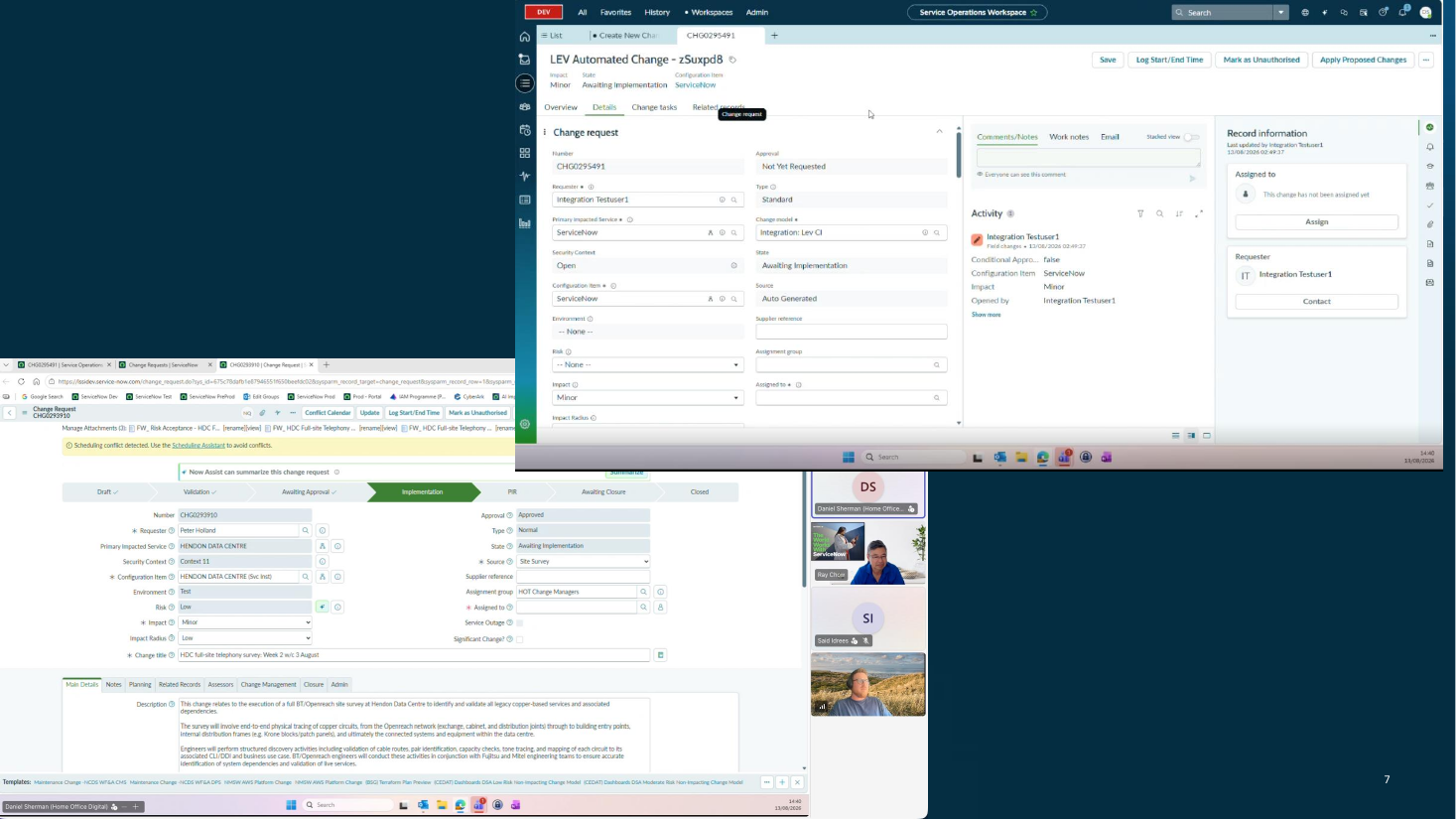Viewport: 1456px width, 819px height.
Task: Open the Impact dropdown showing Minor in classic form
Action: (245, 622)
